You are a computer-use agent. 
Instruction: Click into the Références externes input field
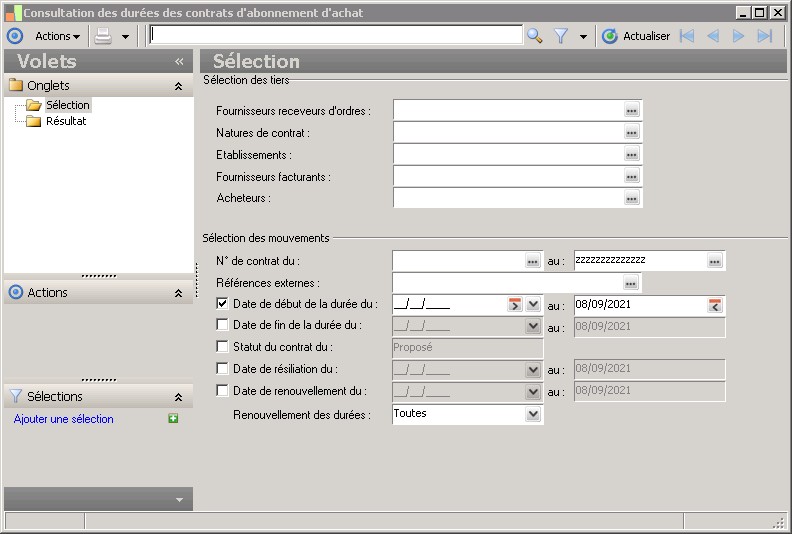pyautogui.click(x=506, y=283)
